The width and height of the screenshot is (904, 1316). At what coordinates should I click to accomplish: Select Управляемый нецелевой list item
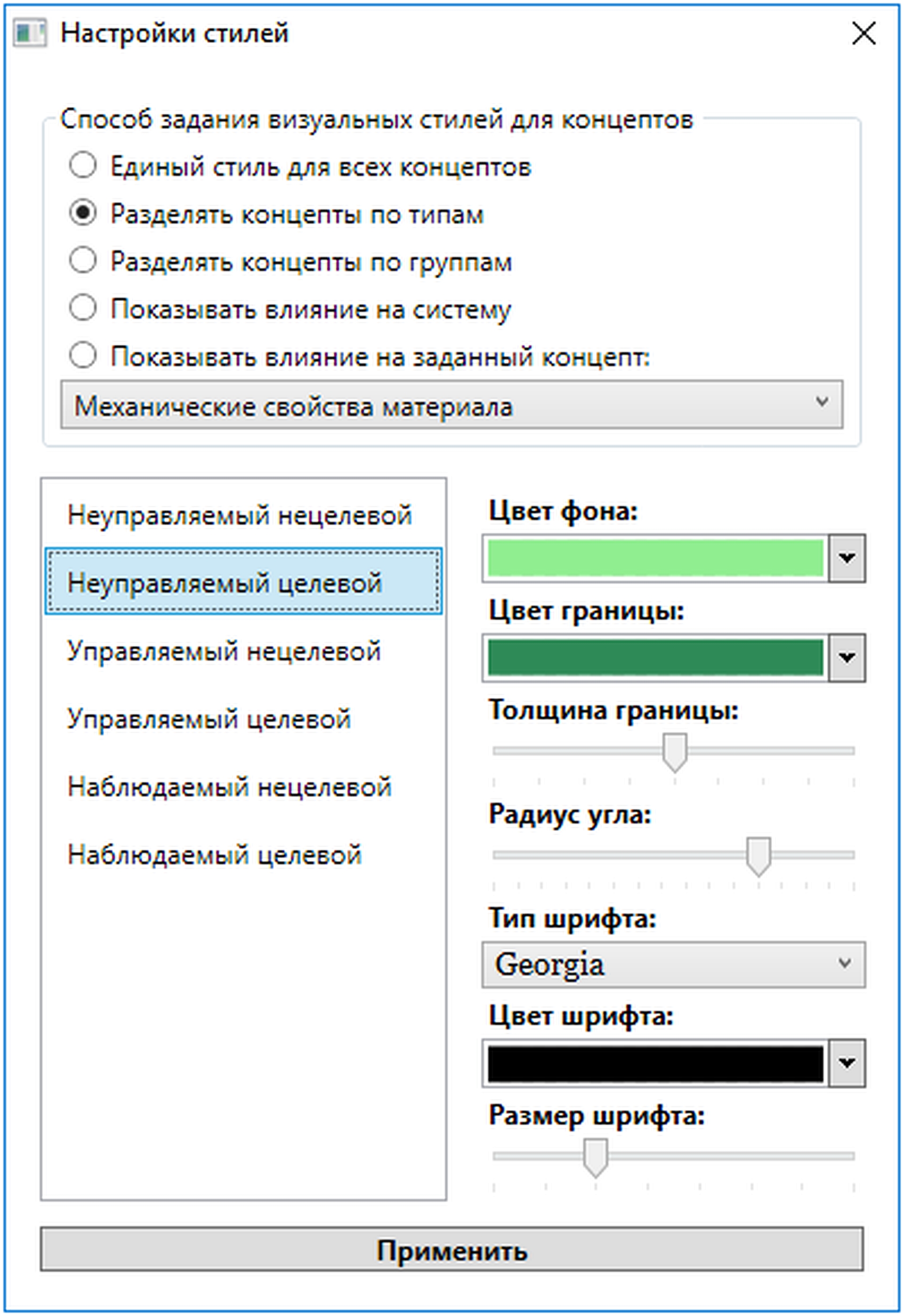tap(224, 651)
